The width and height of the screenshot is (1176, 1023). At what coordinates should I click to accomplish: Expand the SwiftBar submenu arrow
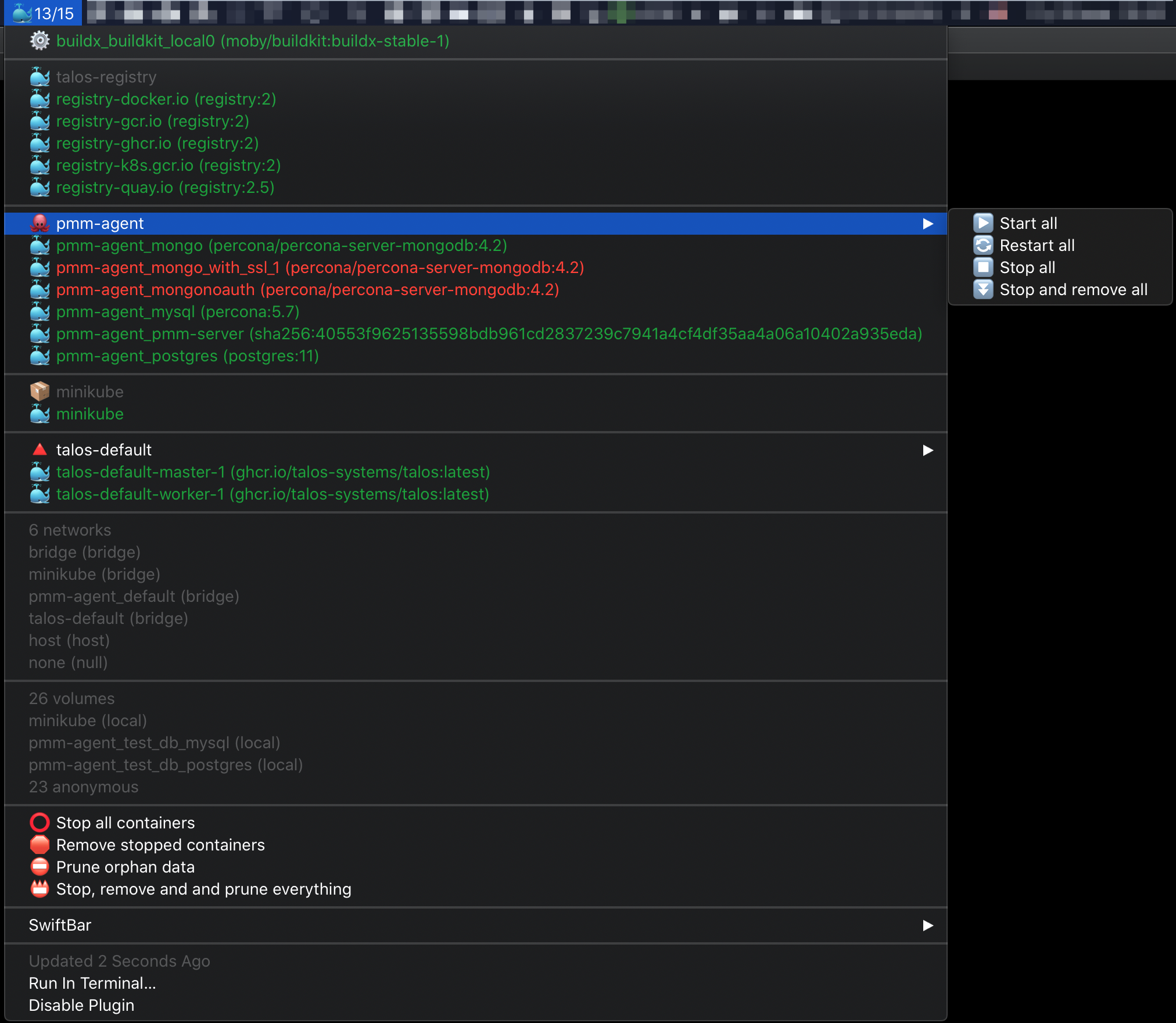pyautogui.click(x=928, y=925)
